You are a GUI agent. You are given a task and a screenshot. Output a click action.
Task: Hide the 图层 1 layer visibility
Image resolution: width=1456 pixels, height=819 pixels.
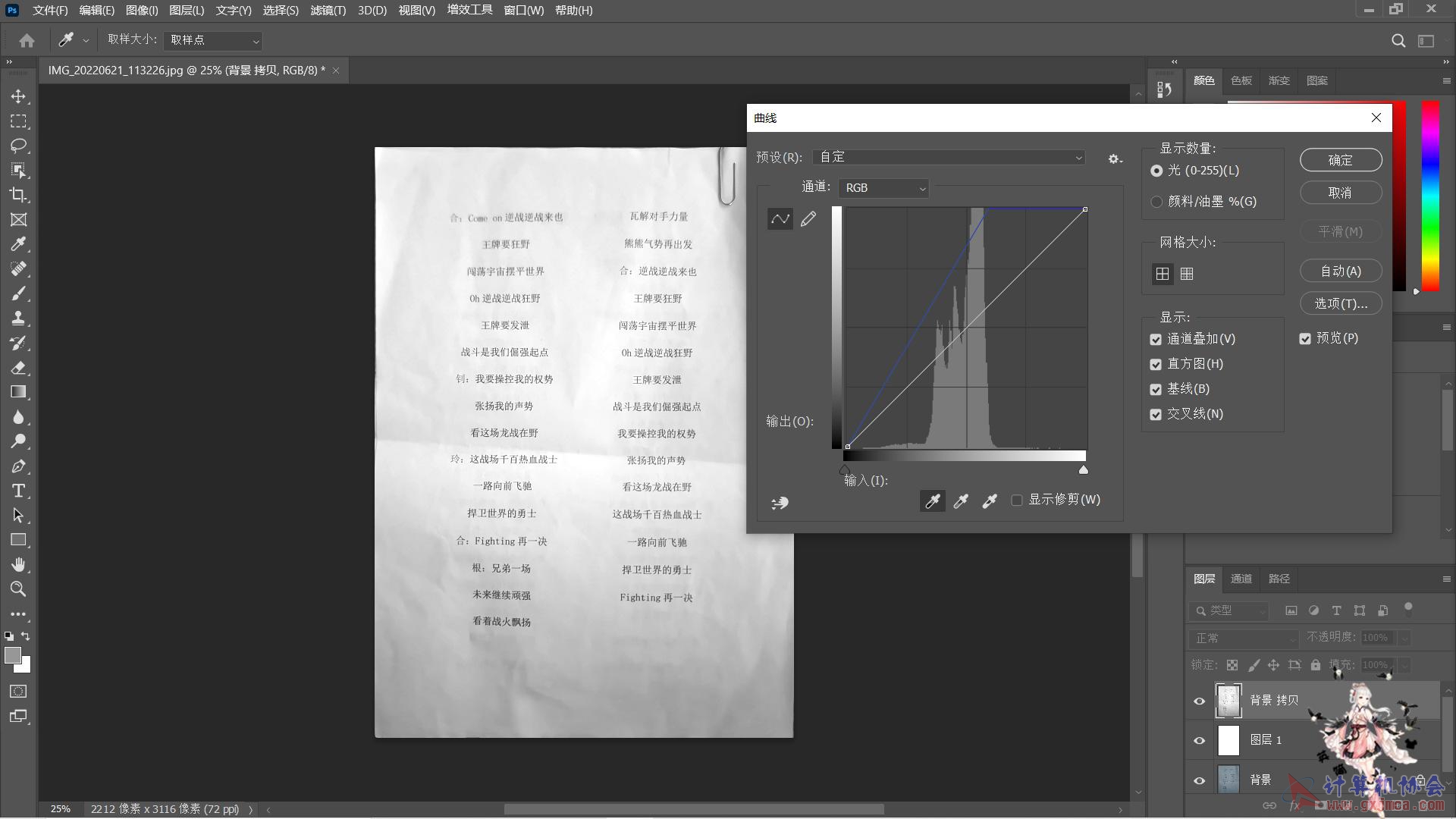point(1199,741)
